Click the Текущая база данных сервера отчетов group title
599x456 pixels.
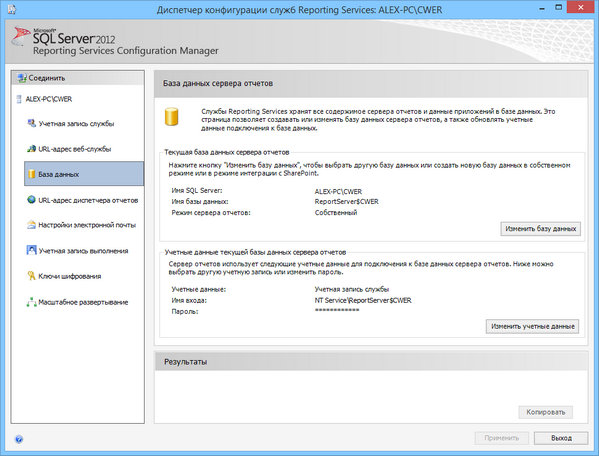(227, 152)
